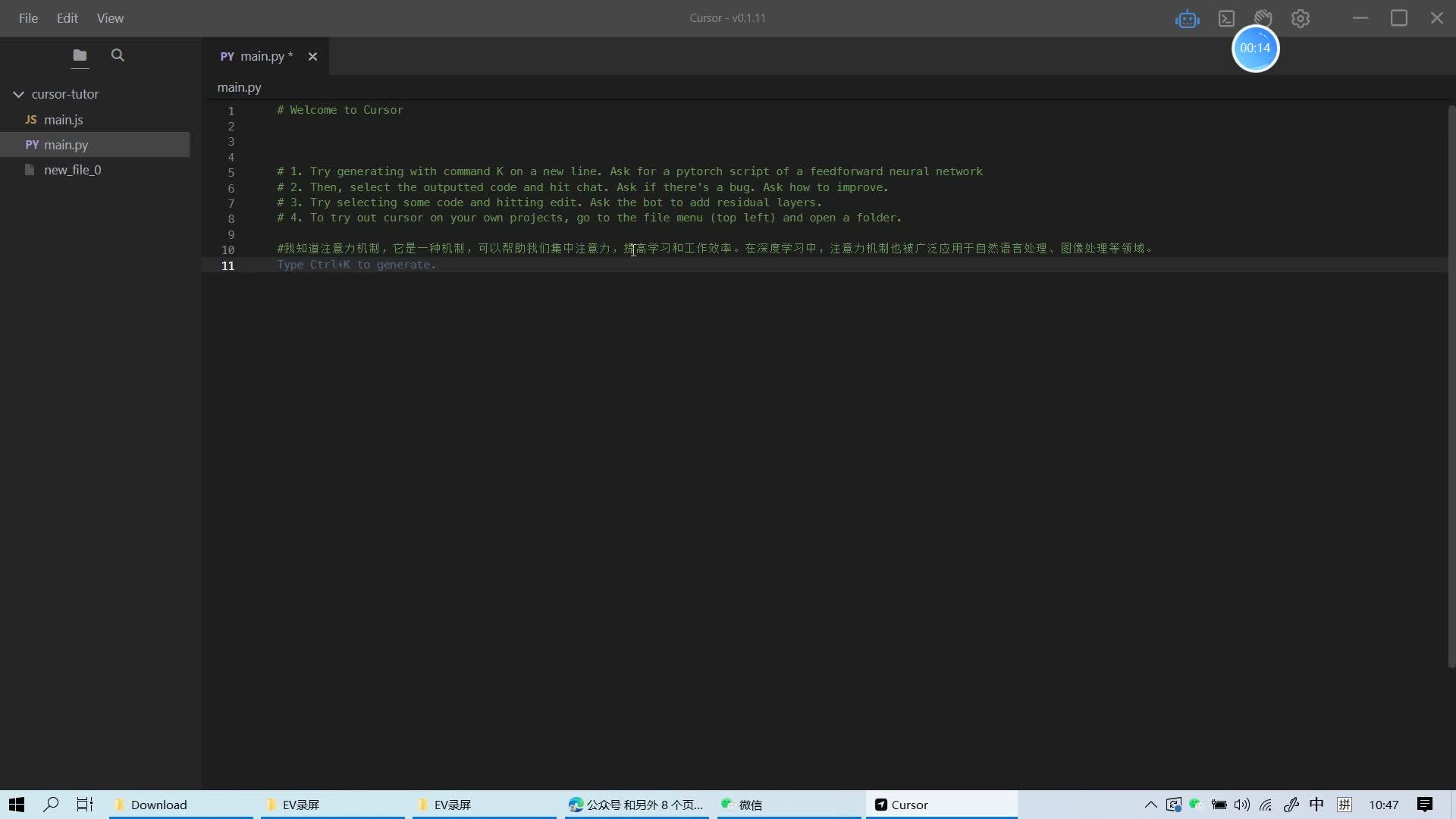Click the comment starting '# 2. Then, select'

click(582, 187)
